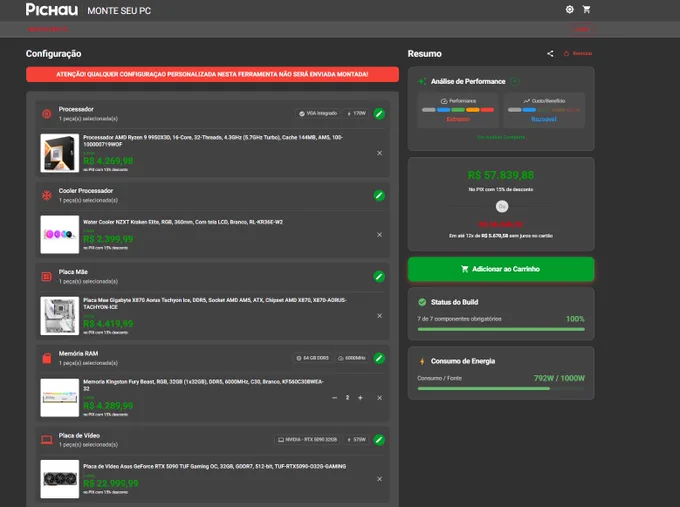The width and height of the screenshot is (680, 507).
Task: Click the 575W badge on Placa de Vídeo
Action: pos(356,440)
